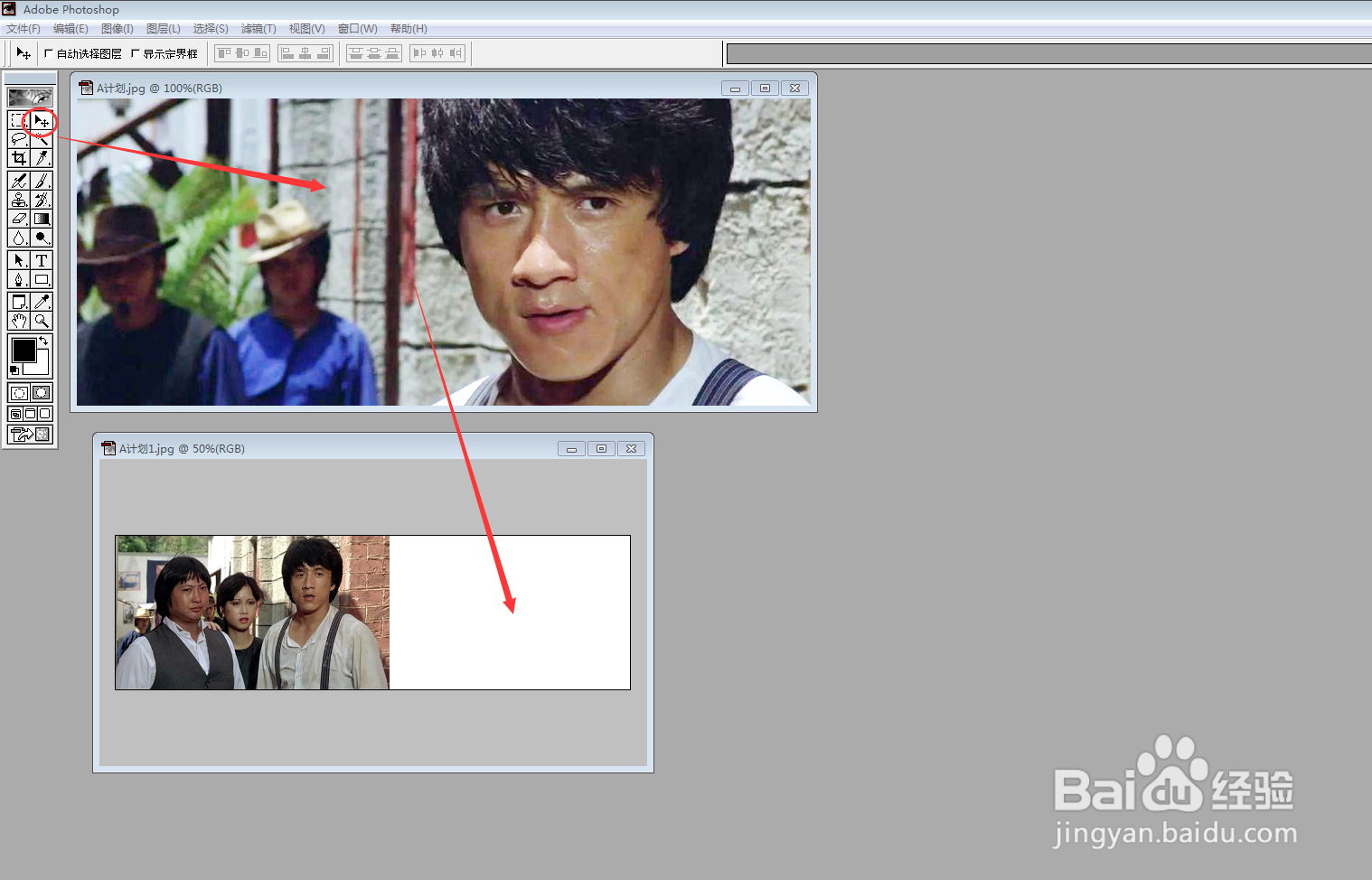
Task: Select the History Brush tool
Action: pos(42,200)
